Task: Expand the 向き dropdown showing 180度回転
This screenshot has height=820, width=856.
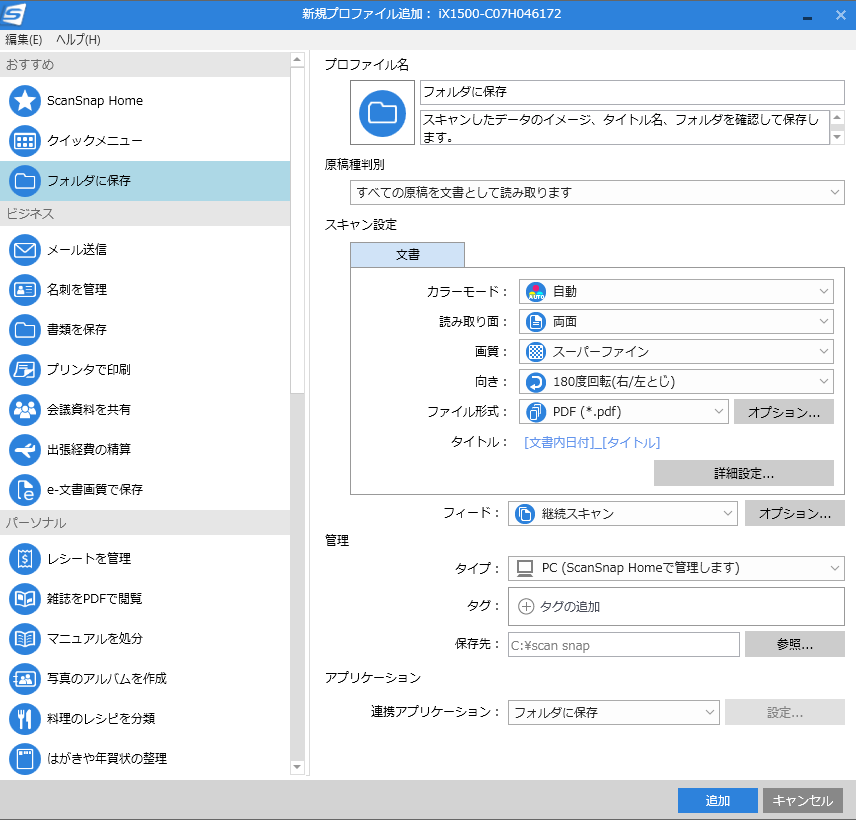Action: click(x=676, y=382)
